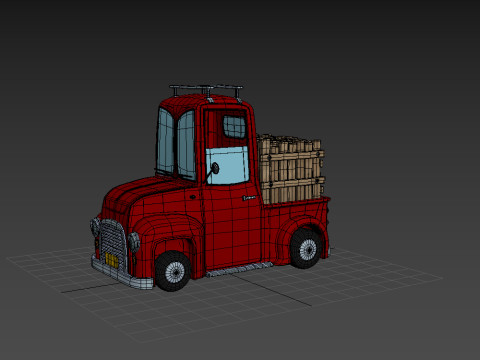This screenshot has width=480, height=360.
Task: Select the truck's rear wheel
Action: (x=306, y=249)
